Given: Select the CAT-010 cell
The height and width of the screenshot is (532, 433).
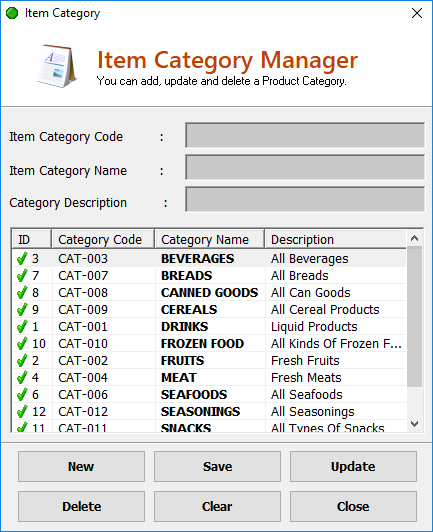Looking at the screenshot, I should click(83, 344).
